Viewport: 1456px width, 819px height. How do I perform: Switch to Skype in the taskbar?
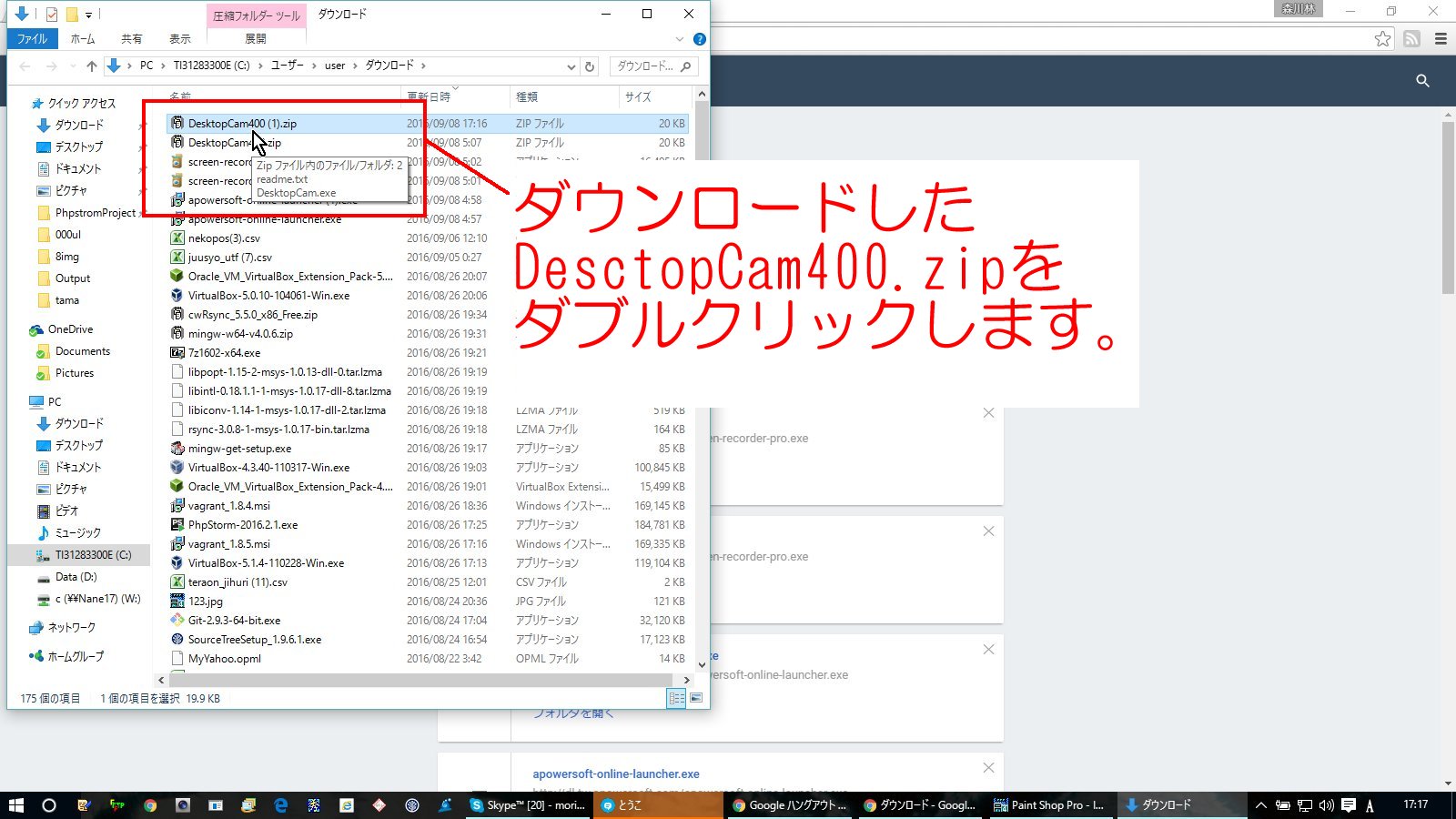click(528, 805)
